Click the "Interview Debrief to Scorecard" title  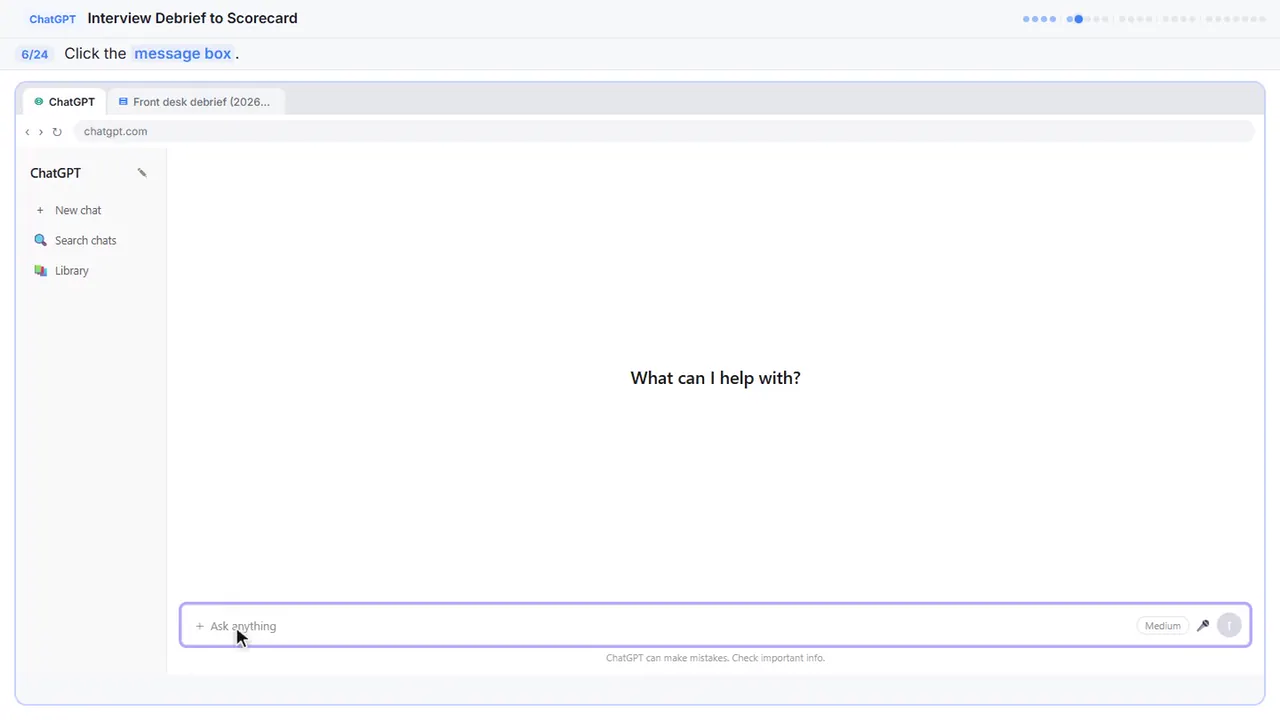[192, 18]
